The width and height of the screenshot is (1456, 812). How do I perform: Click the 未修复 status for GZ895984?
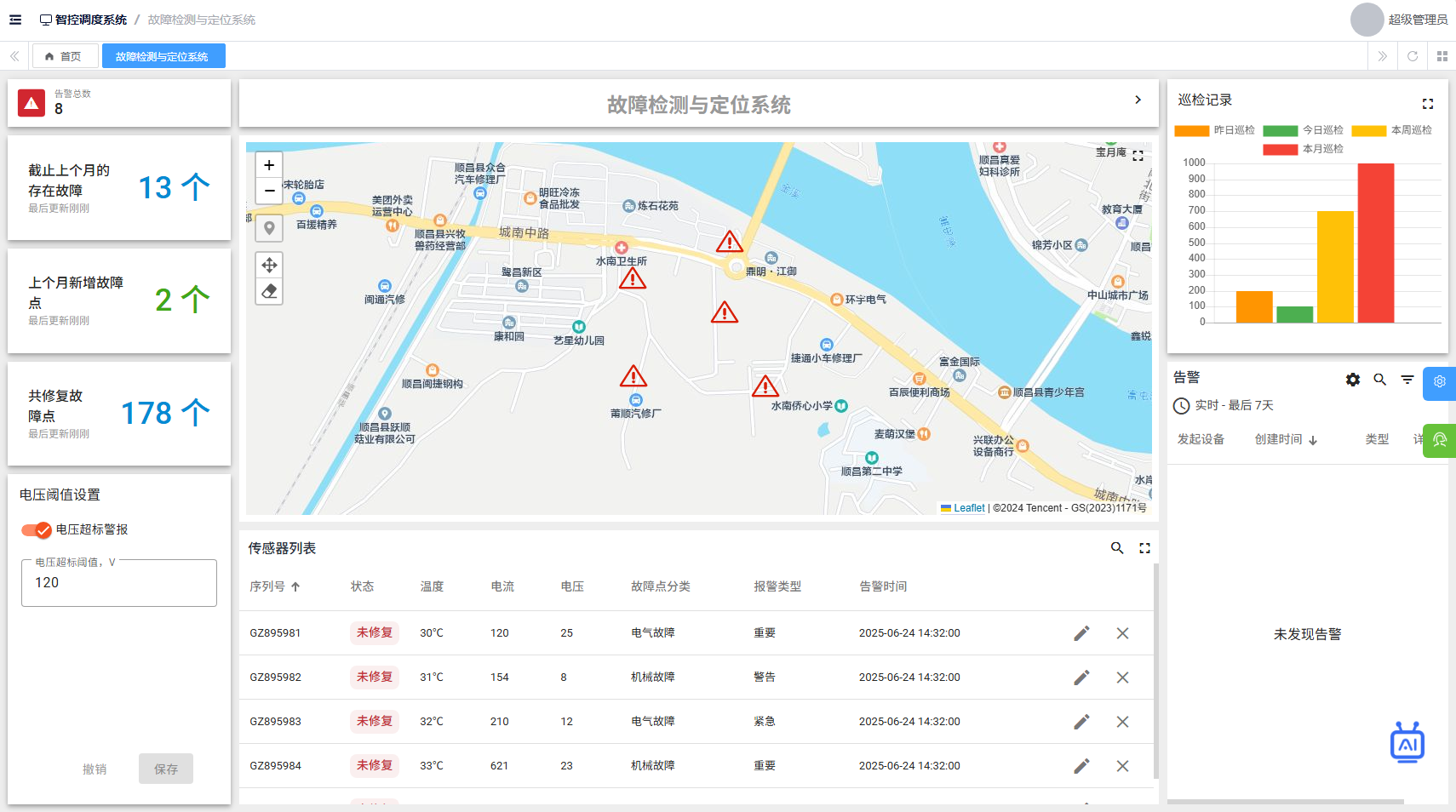pos(375,766)
